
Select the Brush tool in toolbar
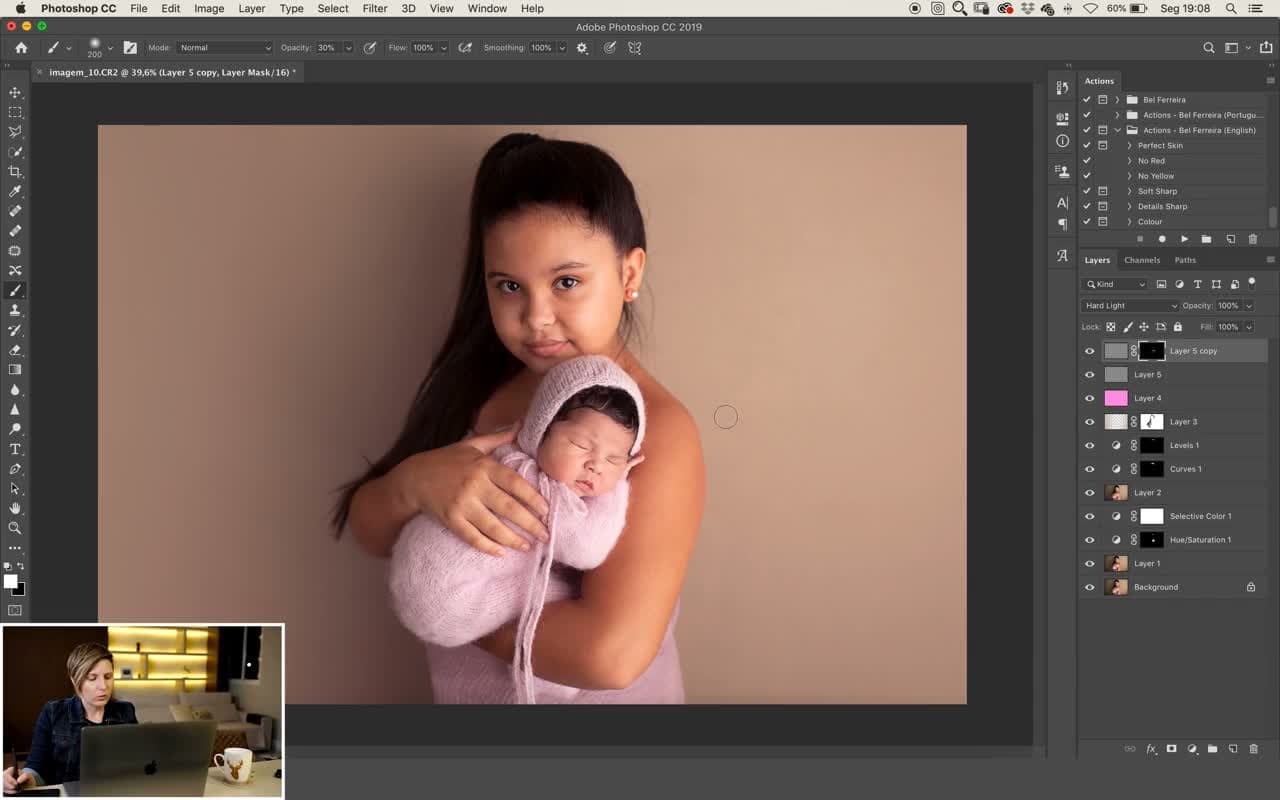(15, 291)
